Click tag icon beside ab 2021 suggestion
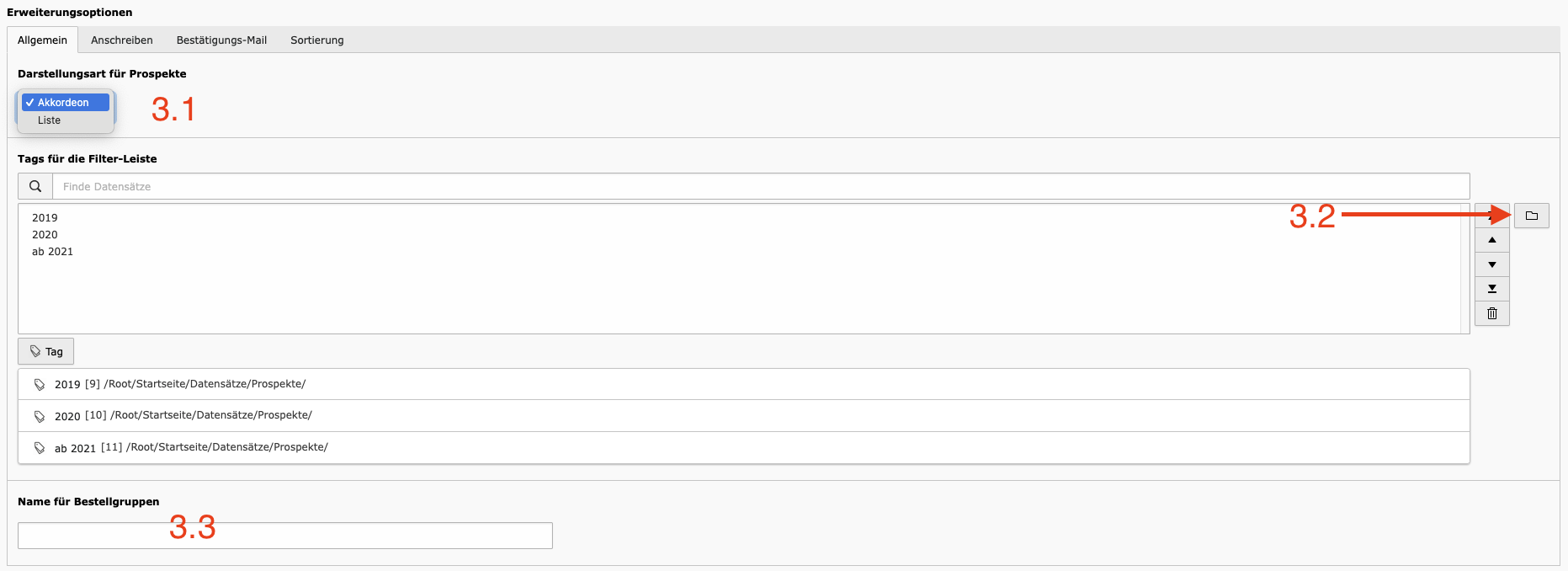Image resolution: width=1568 pixels, height=571 pixels. click(40, 448)
